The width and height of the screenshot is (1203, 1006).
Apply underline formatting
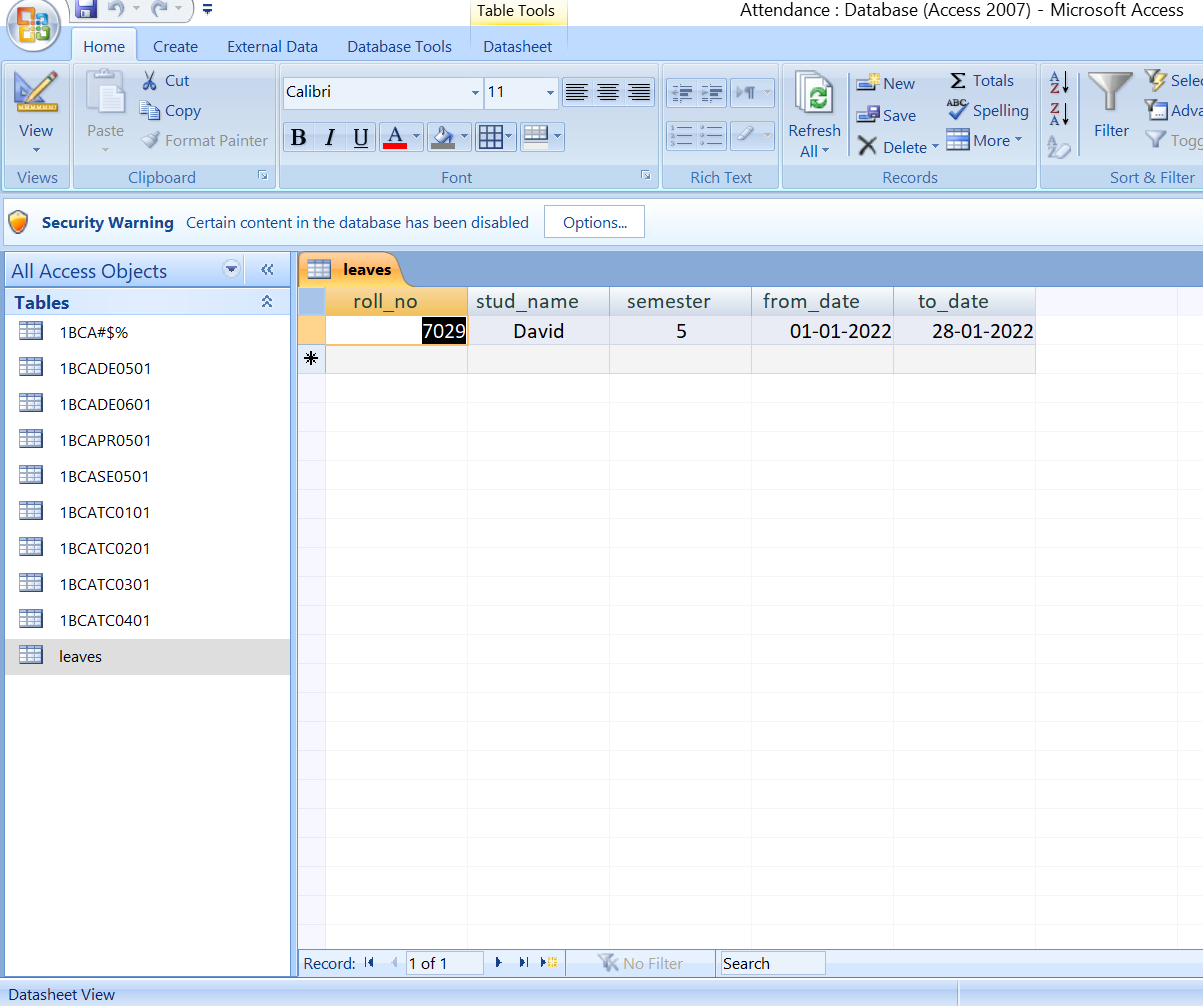[x=361, y=138]
